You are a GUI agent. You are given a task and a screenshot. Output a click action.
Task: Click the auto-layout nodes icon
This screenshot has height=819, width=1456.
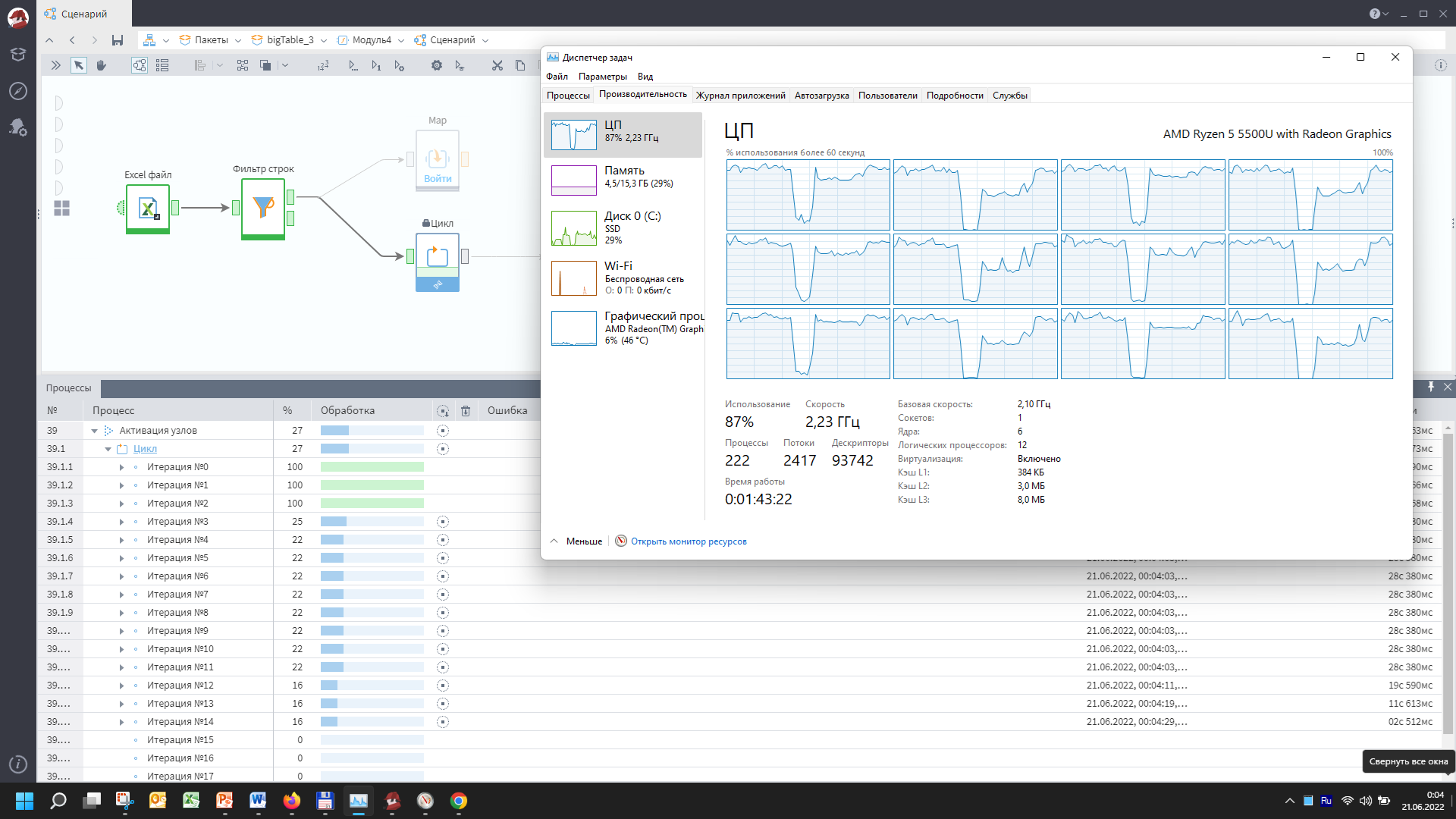click(243, 65)
